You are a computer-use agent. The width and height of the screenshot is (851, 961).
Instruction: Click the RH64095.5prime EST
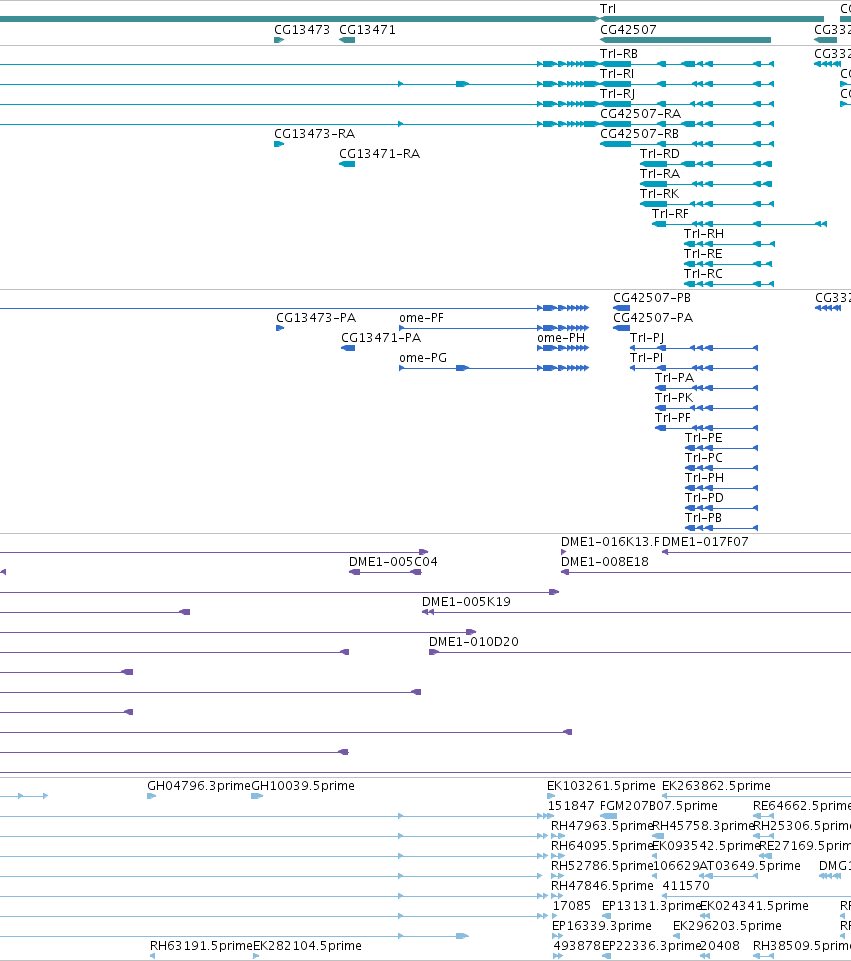click(557, 856)
